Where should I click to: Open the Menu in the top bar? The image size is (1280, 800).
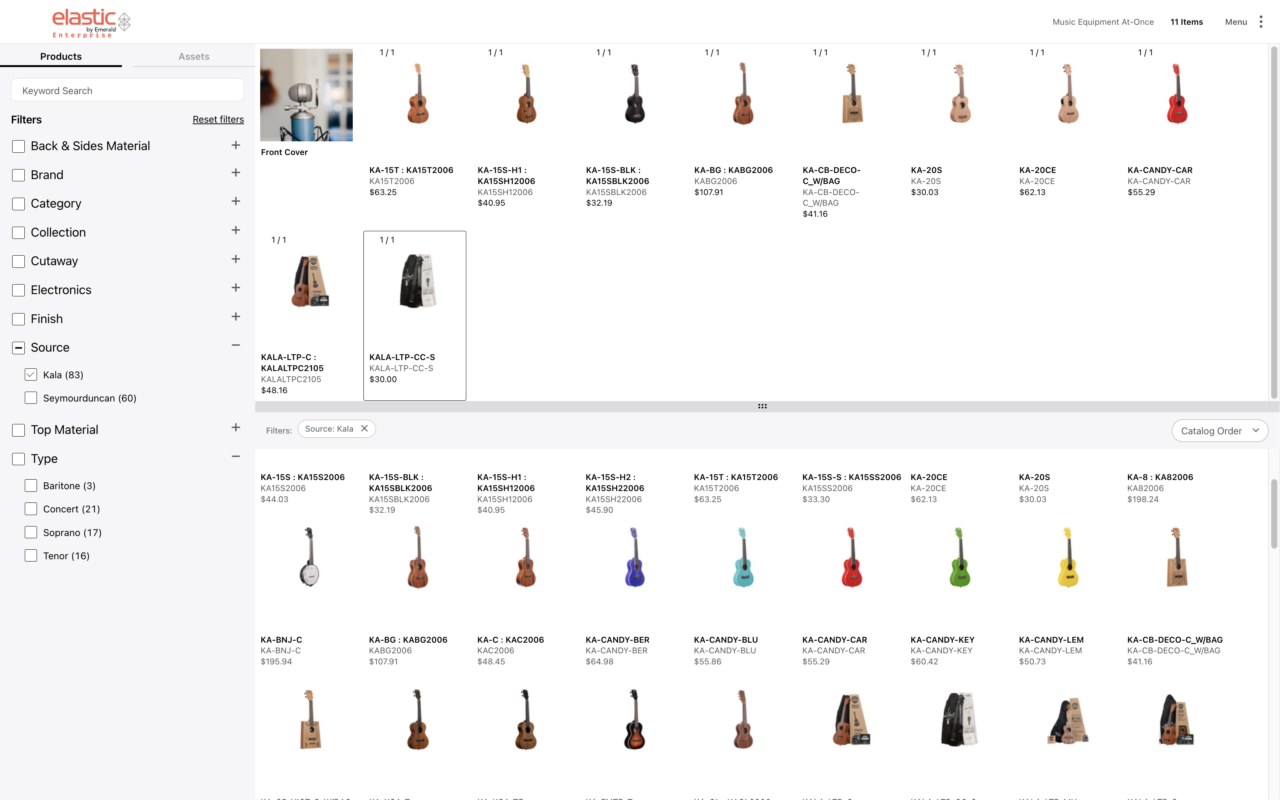[1236, 21]
